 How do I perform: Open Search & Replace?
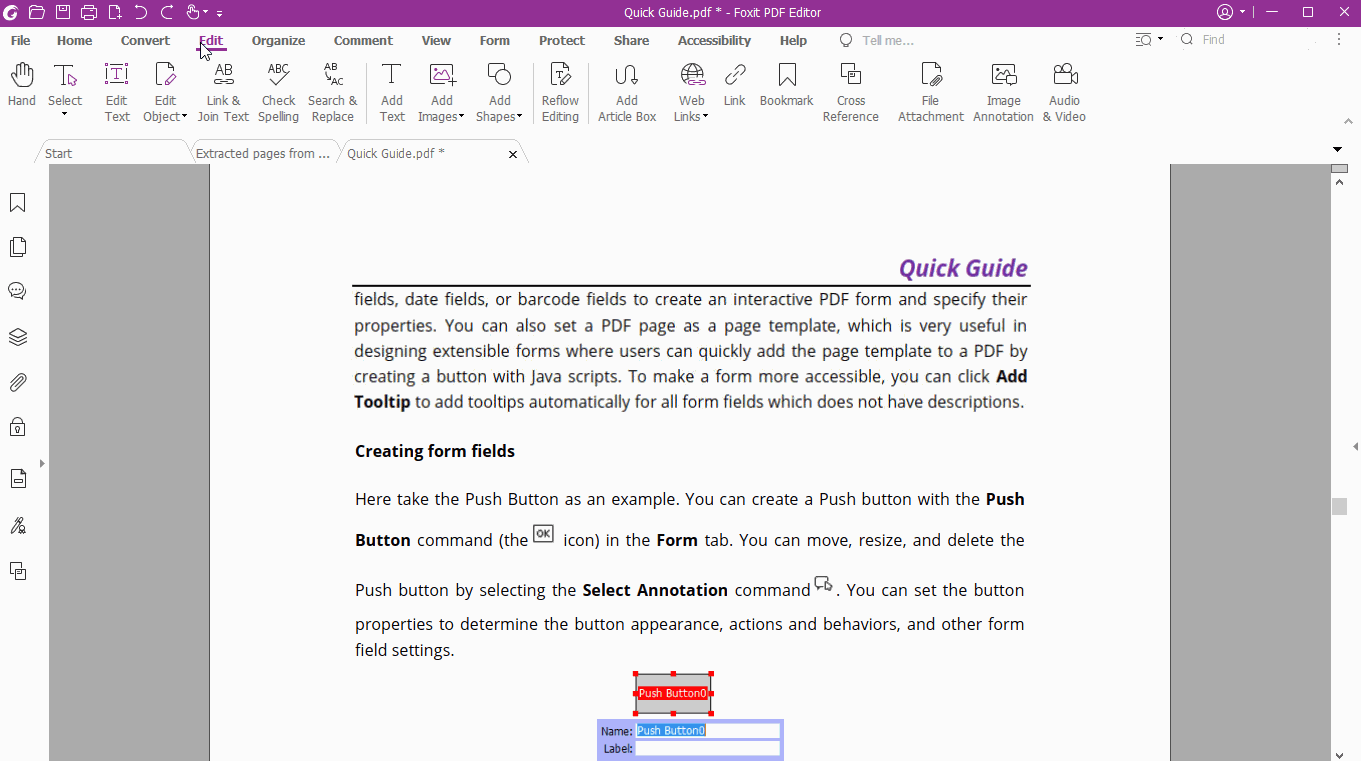click(x=332, y=93)
